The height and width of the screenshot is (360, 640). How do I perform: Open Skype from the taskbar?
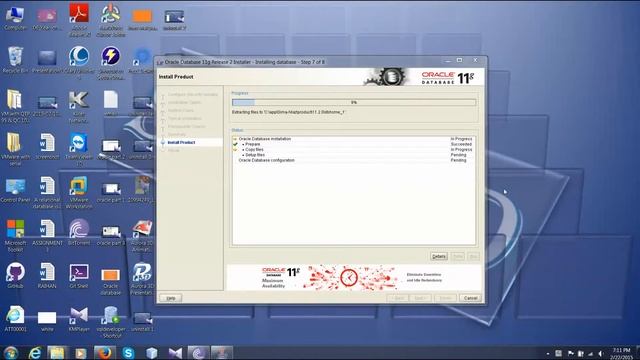pyautogui.click(x=128, y=353)
